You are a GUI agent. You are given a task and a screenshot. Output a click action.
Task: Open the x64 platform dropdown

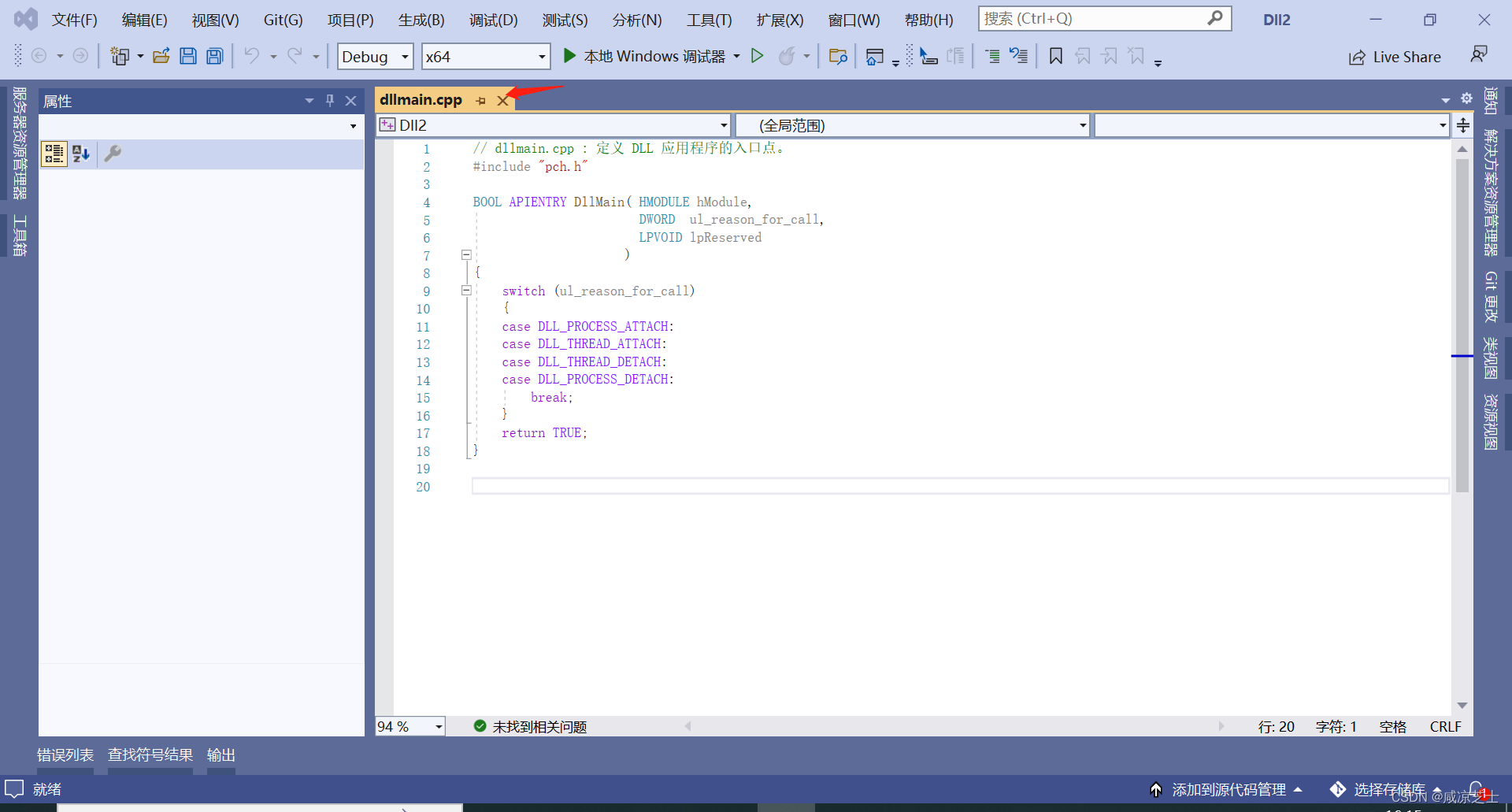(540, 56)
